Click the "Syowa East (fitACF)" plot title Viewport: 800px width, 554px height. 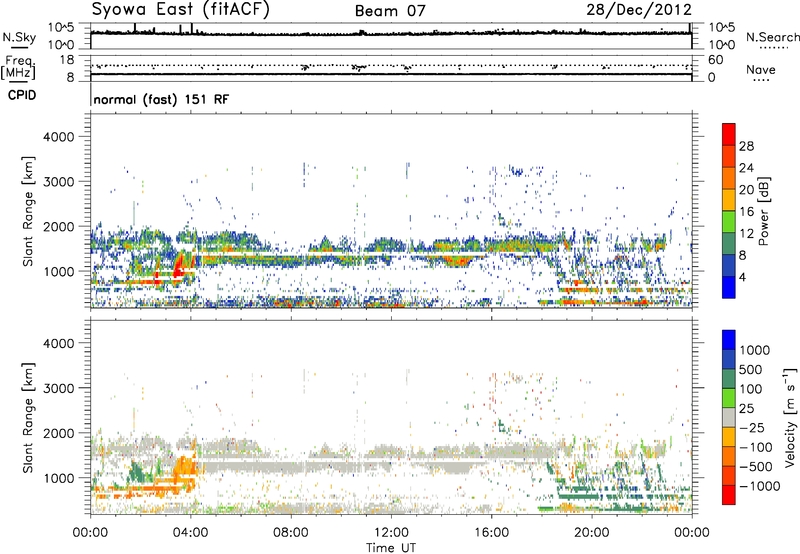point(181,10)
